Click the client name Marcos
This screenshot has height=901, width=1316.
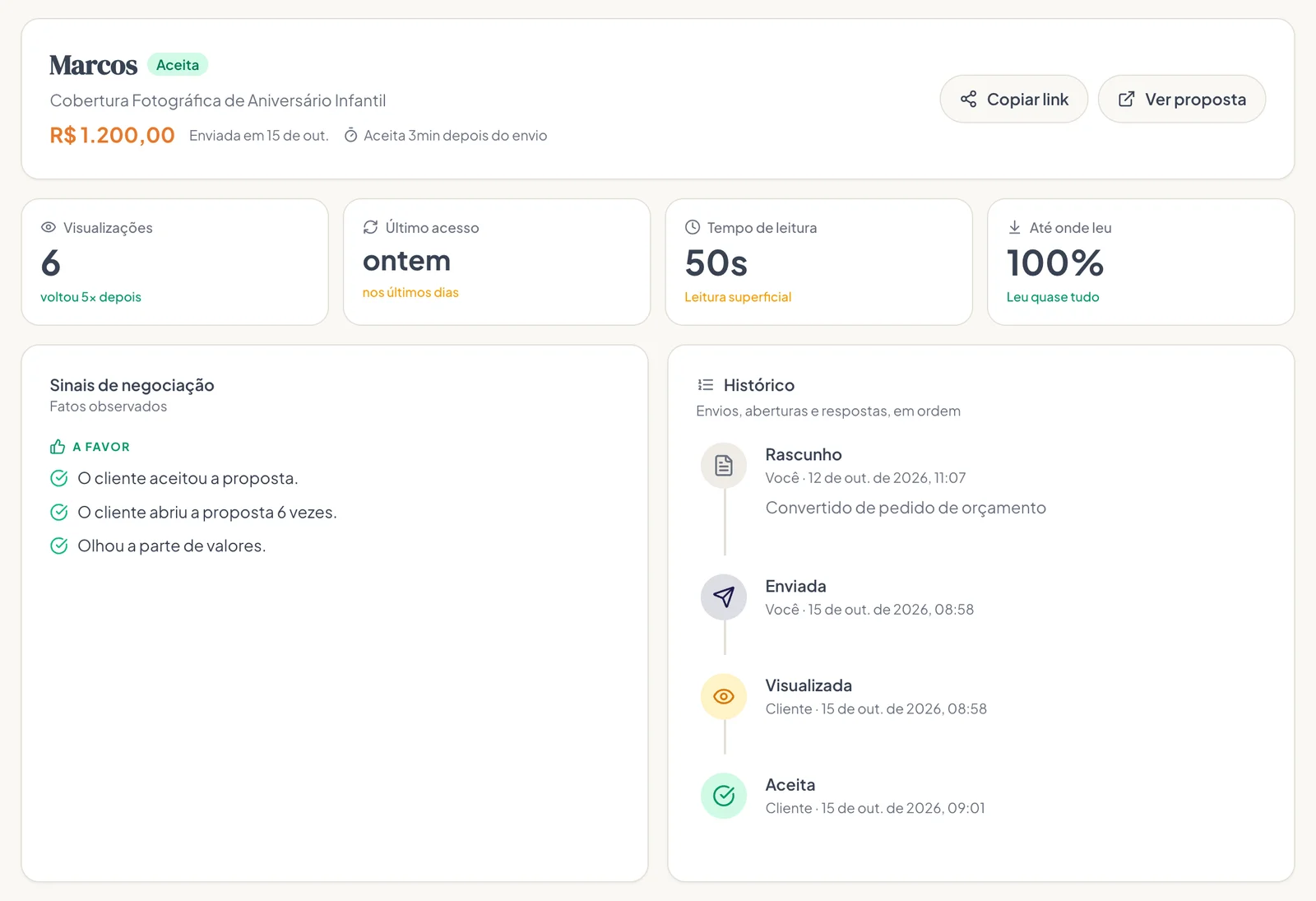click(93, 65)
